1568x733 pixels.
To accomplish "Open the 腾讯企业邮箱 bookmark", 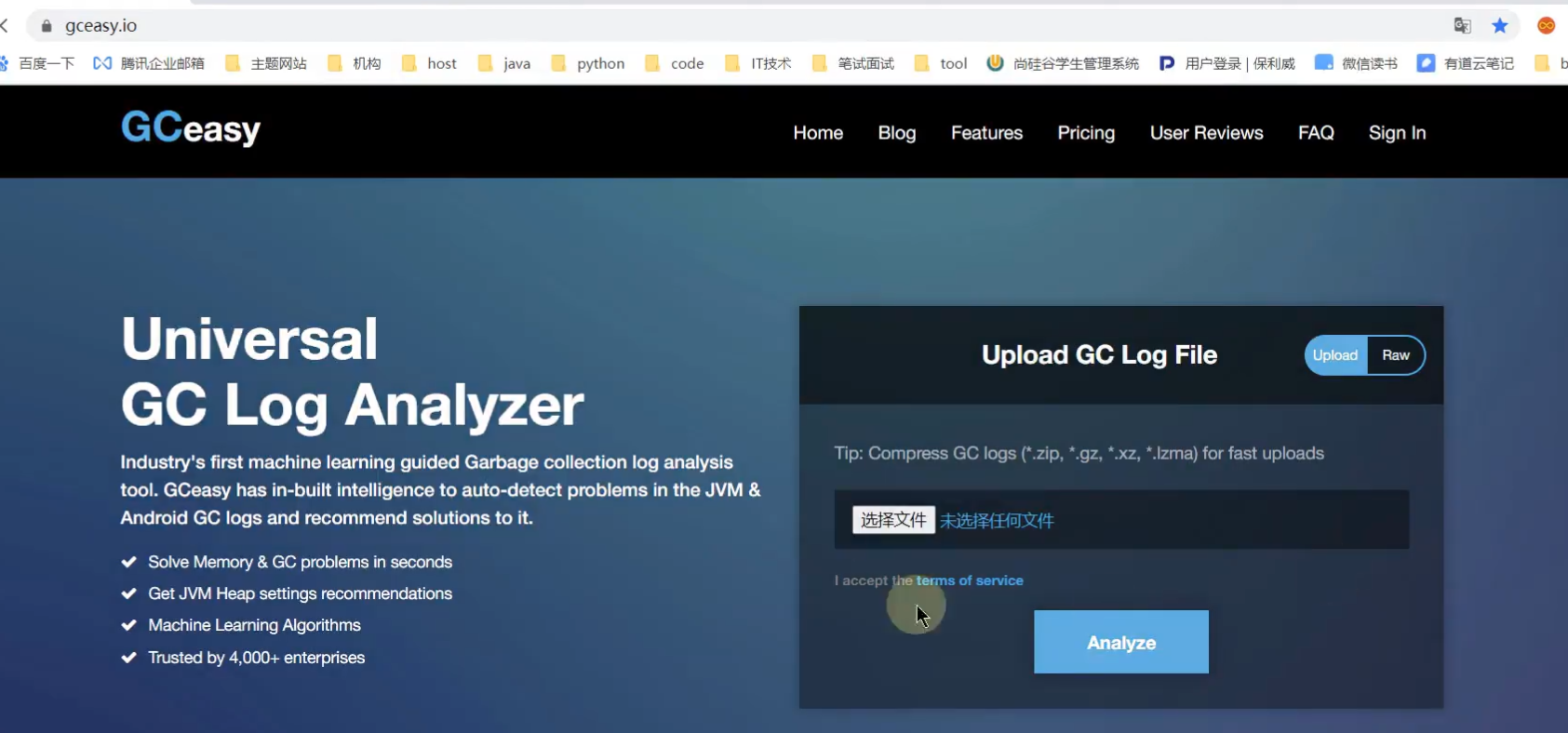I will coord(149,63).
